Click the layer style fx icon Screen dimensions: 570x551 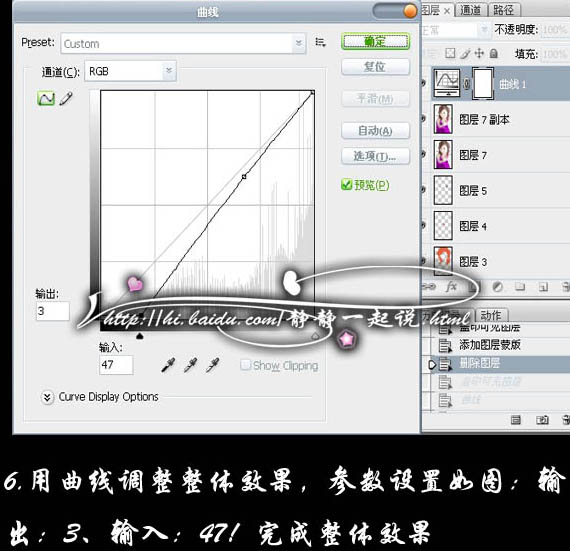click(451, 287)
